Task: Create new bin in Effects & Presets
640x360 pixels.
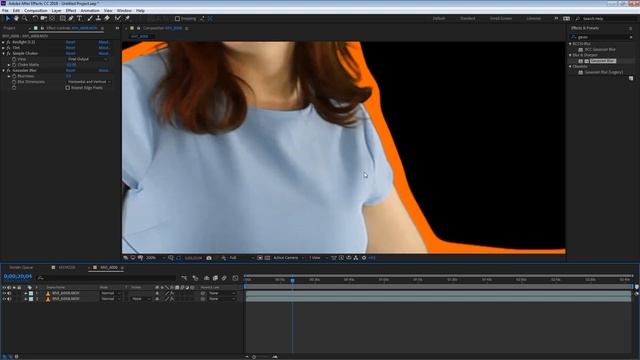Action: click(631, 78)
